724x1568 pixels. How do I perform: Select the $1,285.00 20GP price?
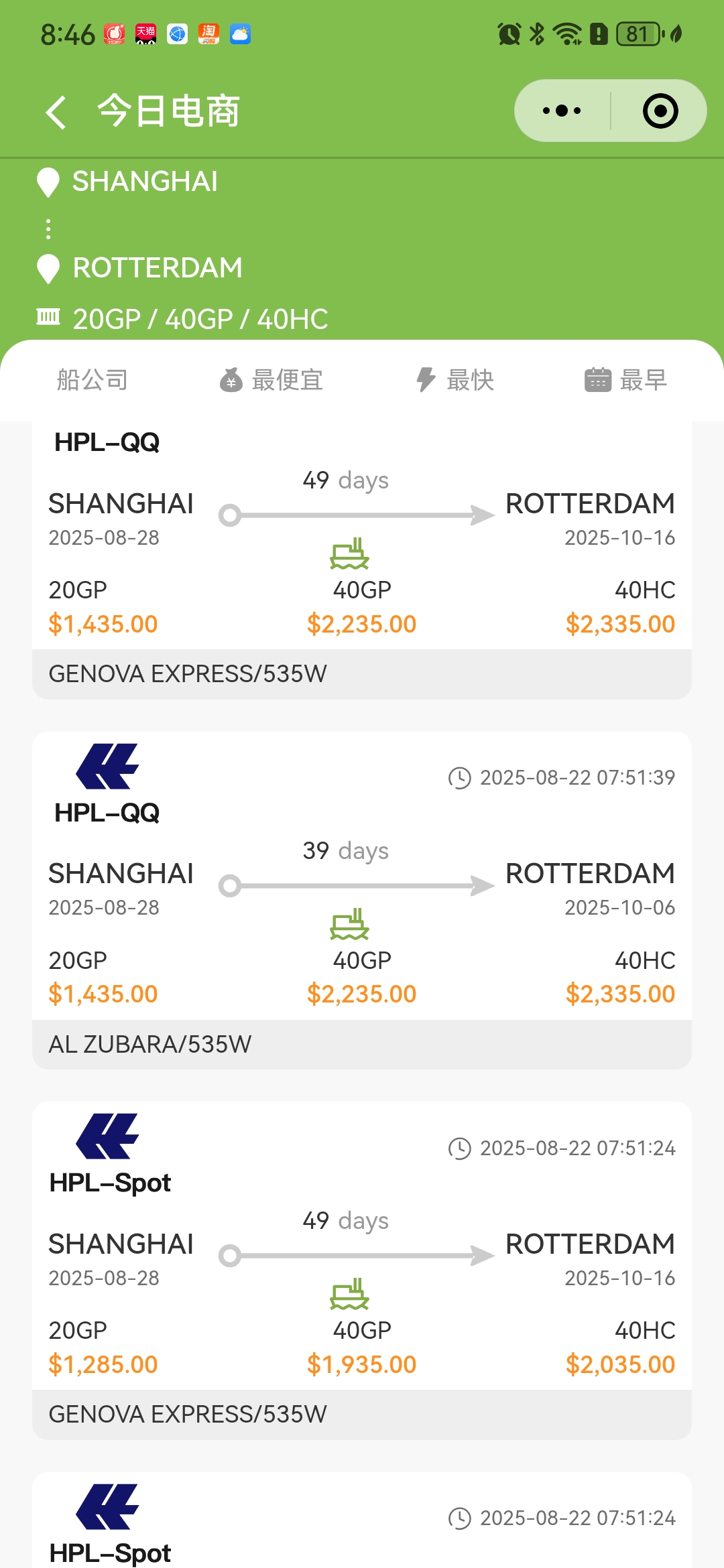103,1364
